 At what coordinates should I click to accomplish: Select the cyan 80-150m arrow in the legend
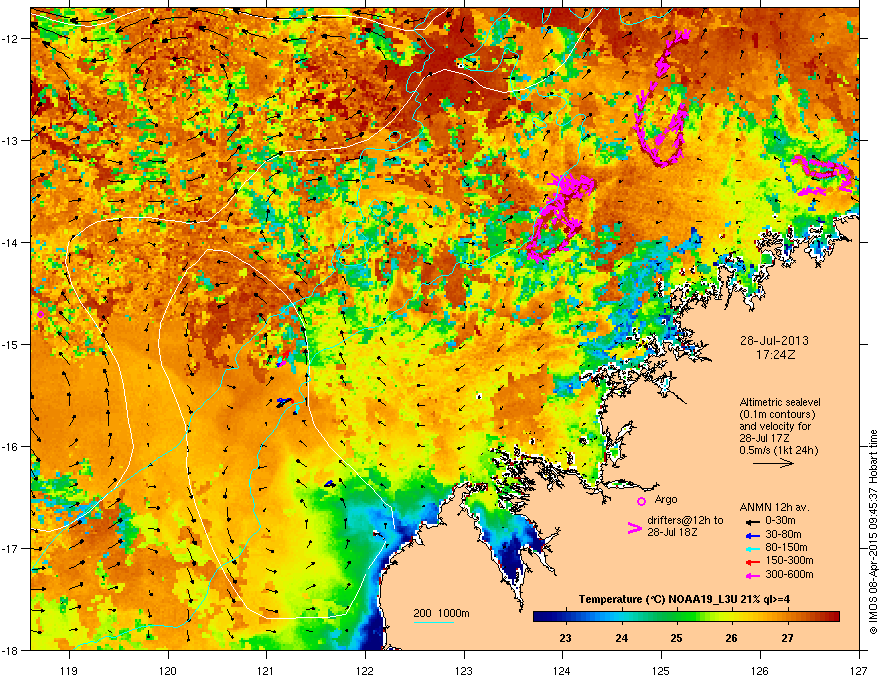[751, 548]
